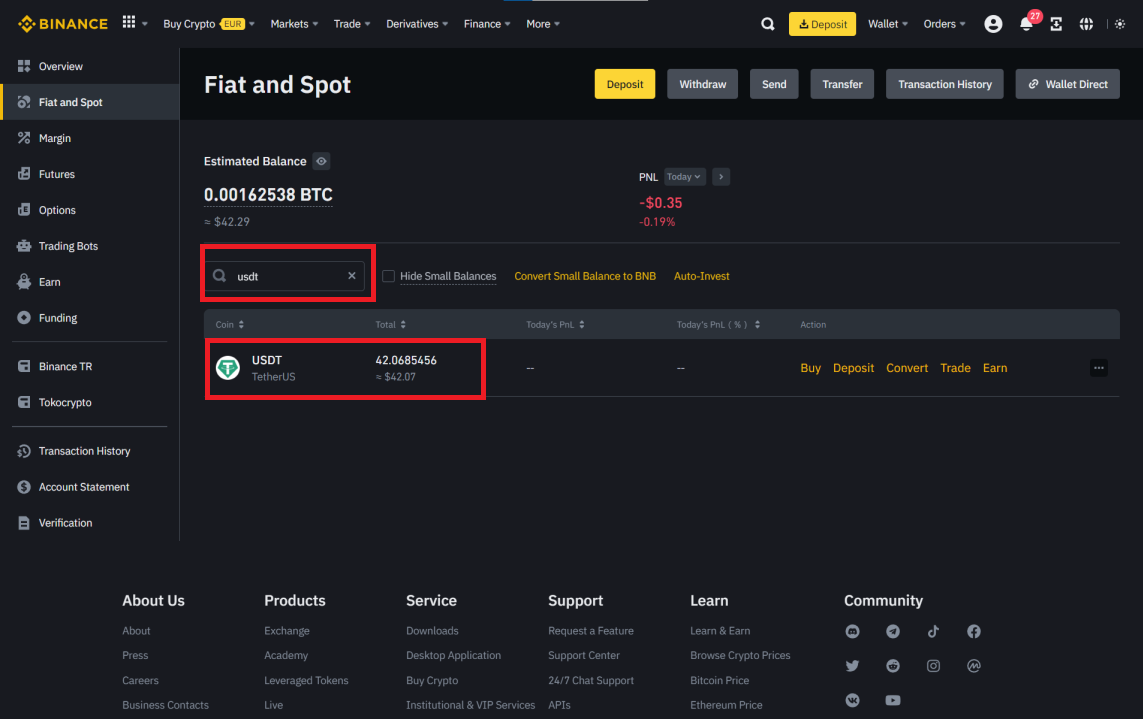Click the TikTok community icon
The image size is (1144, 720).
[933, 632]
